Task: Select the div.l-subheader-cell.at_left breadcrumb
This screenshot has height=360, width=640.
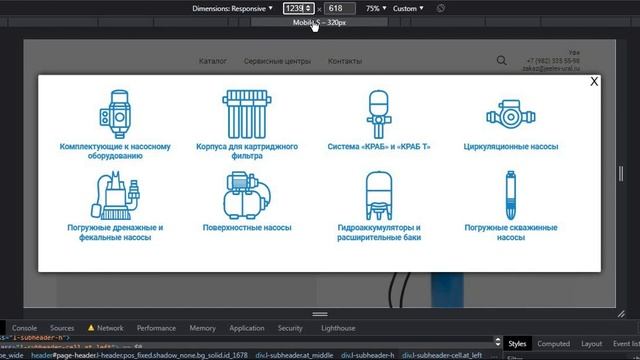Action: pos(442,356)
